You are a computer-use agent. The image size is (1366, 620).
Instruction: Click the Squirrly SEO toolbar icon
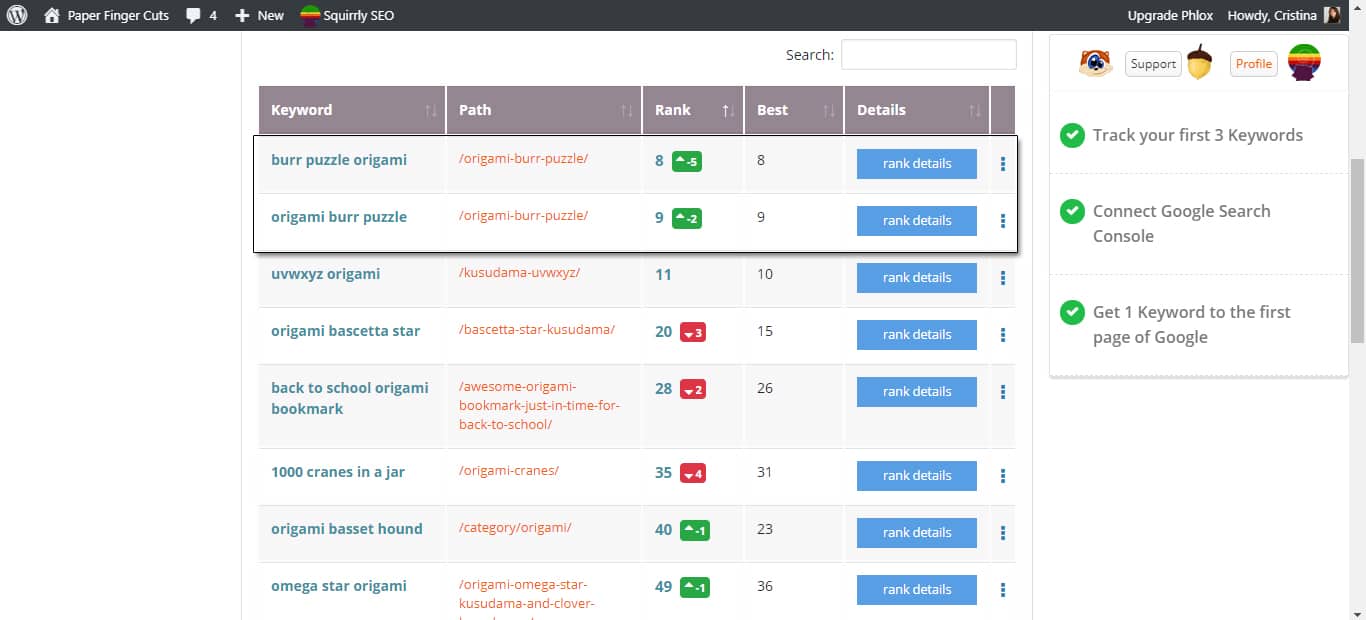311,15
